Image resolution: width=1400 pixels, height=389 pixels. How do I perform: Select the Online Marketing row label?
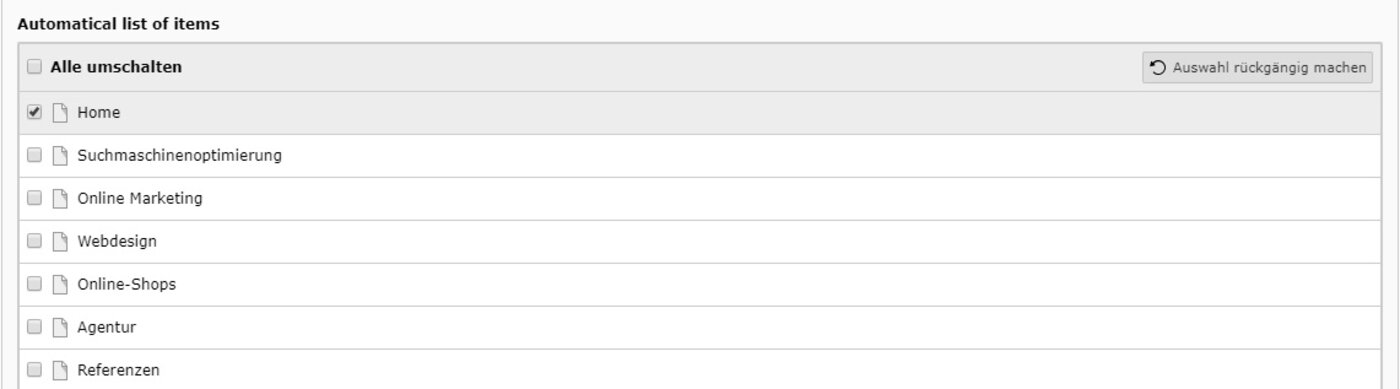pyautogui.click(x=140, y=199)
